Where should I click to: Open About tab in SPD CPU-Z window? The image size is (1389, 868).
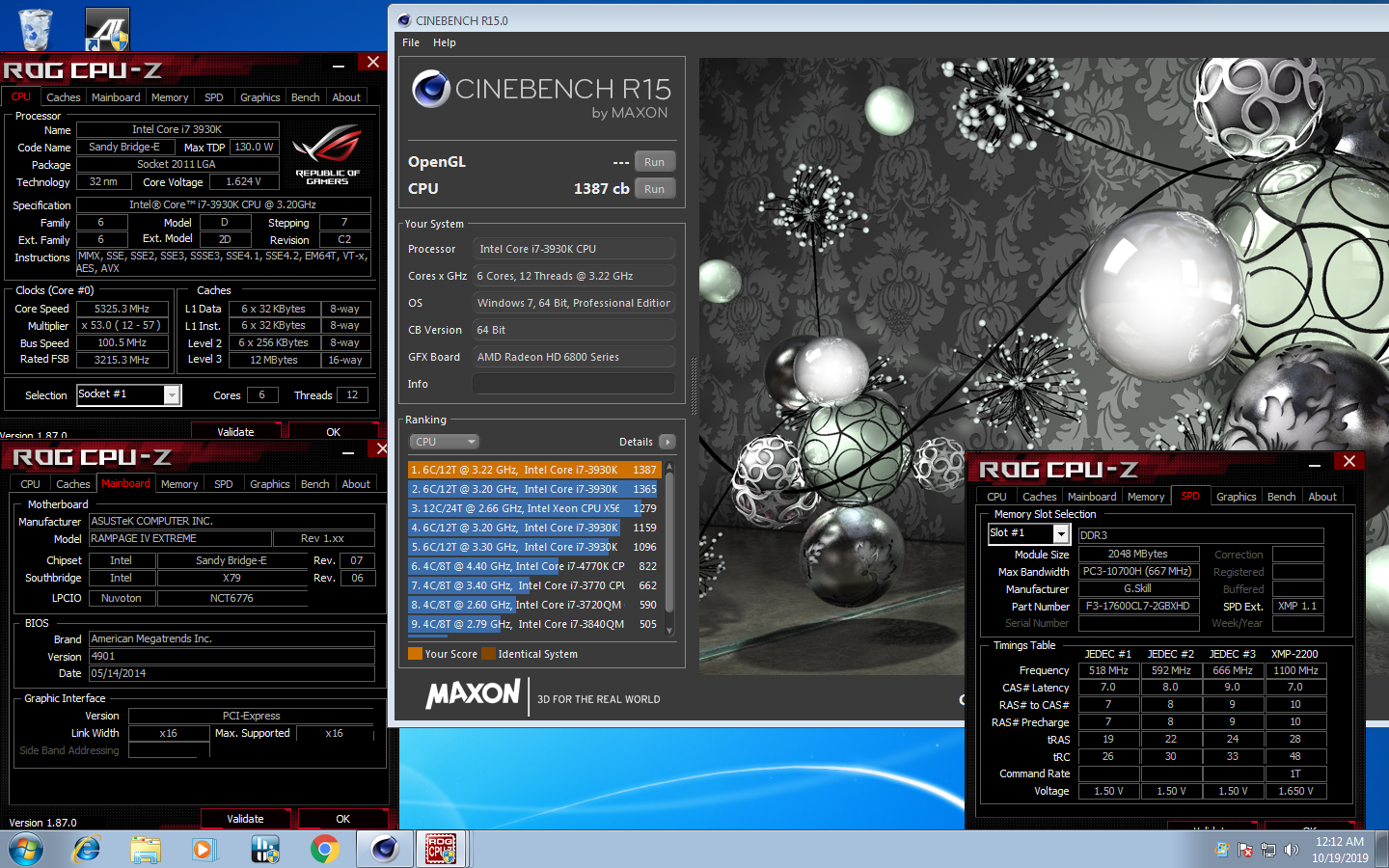pyautogui.click(x=1322, y=497)
